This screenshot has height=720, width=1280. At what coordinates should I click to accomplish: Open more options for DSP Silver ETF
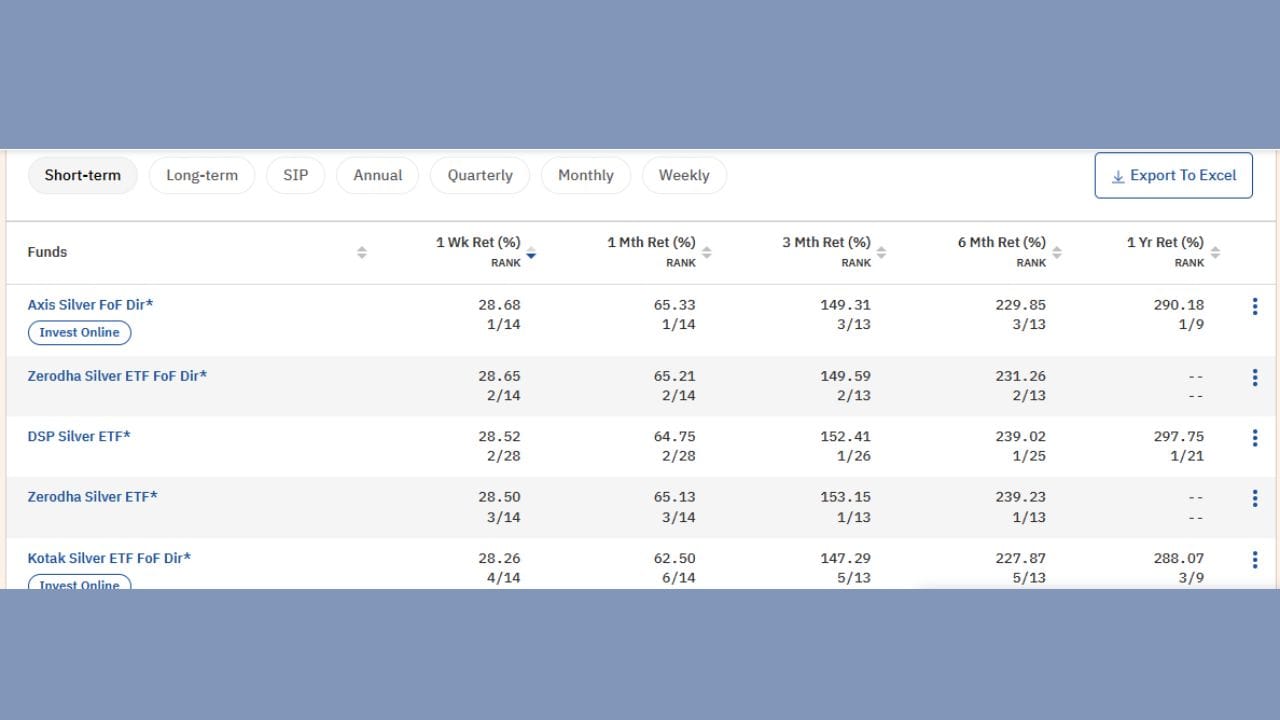1254,438
